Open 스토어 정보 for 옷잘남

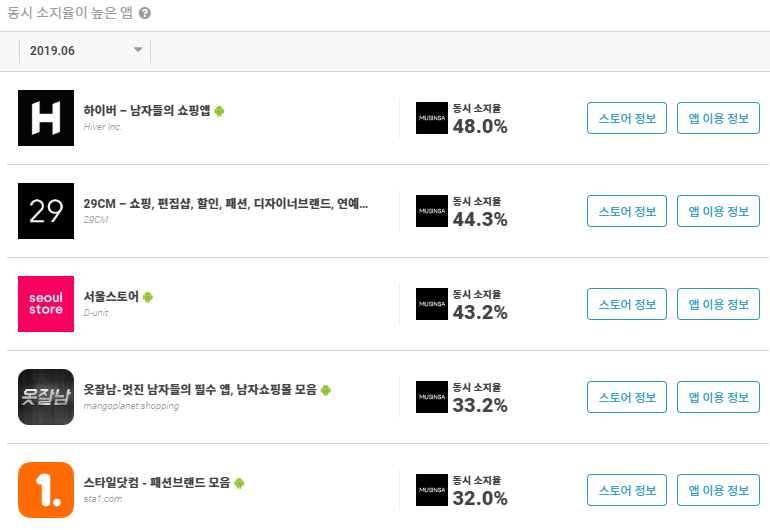click(x=627, y=397)
